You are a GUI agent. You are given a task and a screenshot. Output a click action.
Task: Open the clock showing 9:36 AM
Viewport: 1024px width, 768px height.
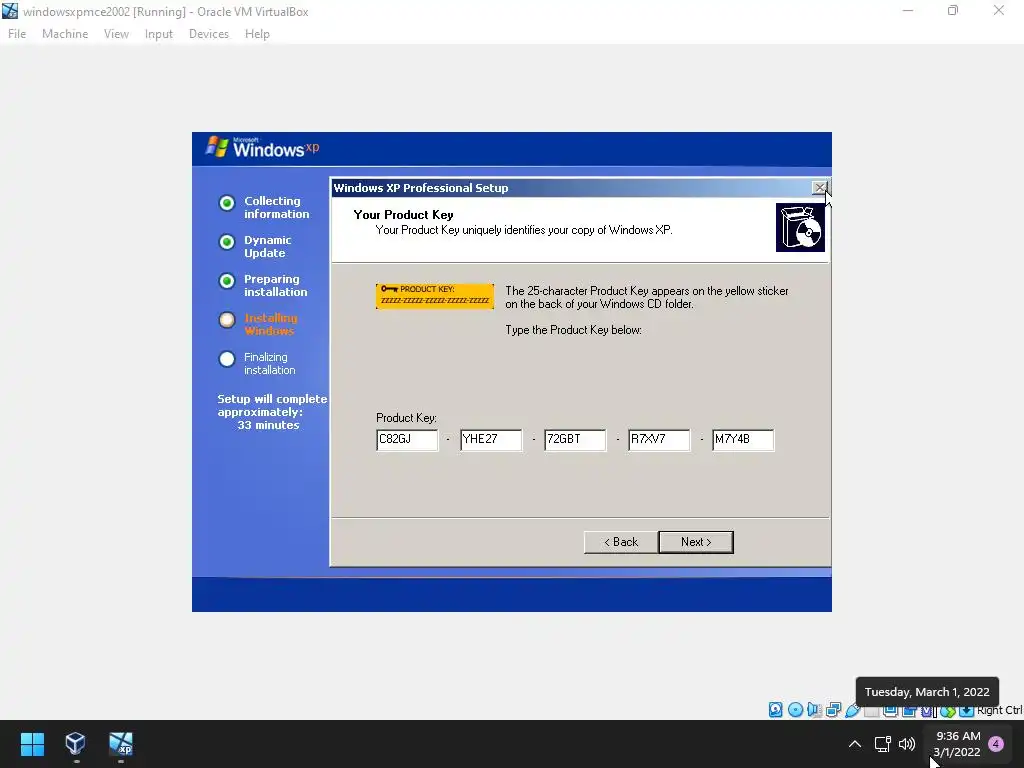pyautogui.click(x=957, y=744)
